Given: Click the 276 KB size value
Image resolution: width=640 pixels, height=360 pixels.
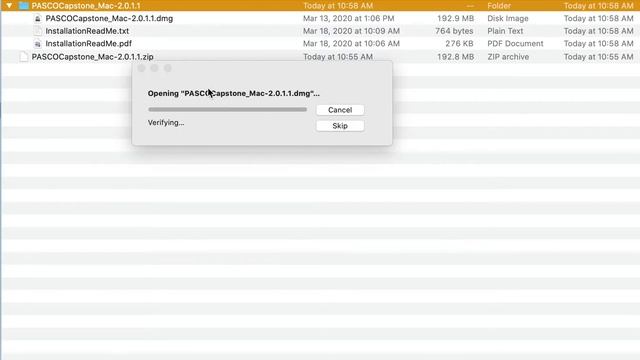Looking at the screenshot, I should click(x=459, y=43).
